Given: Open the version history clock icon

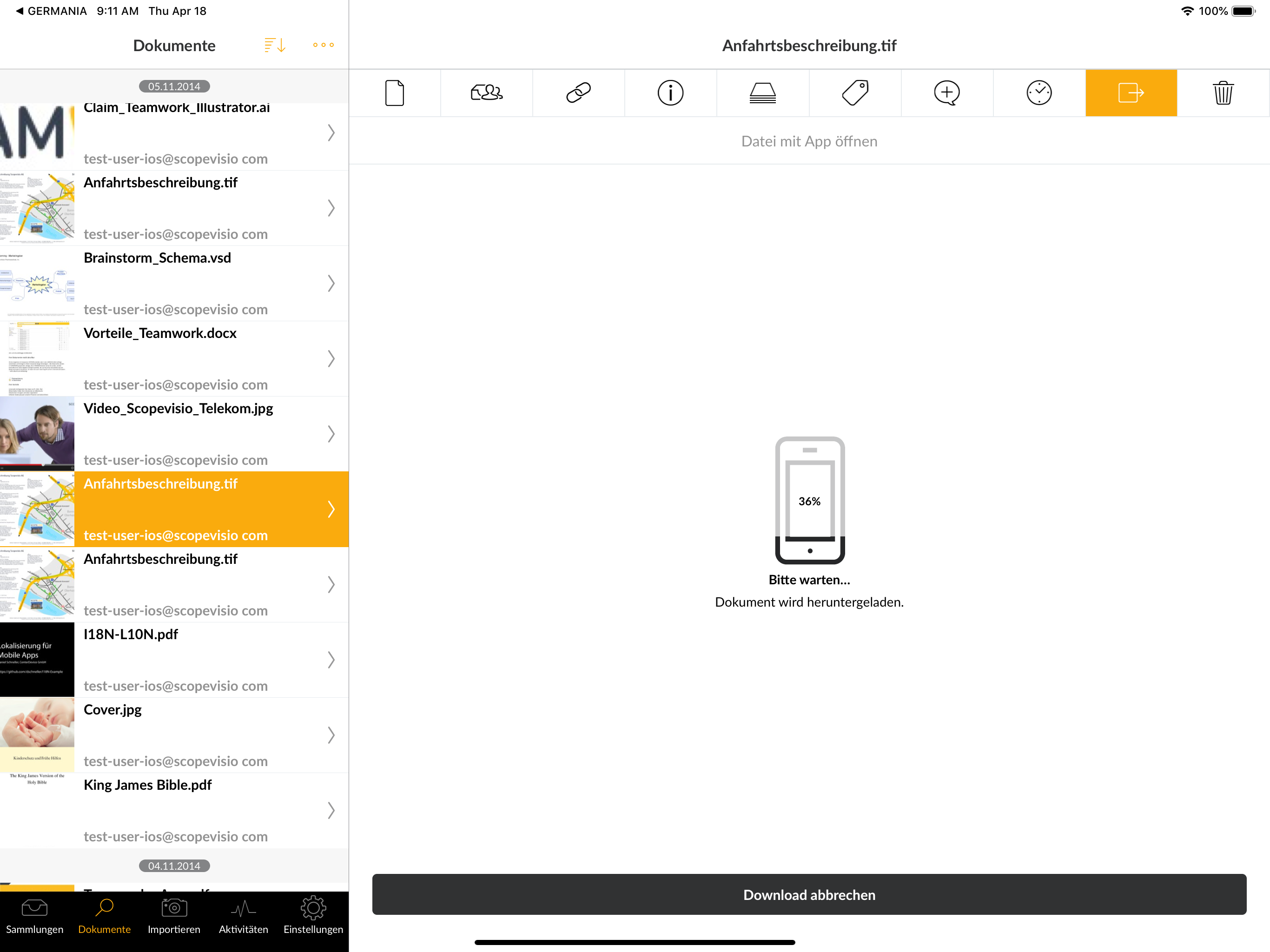Looking at the screenshot, I should click(x=1038, y=93).
